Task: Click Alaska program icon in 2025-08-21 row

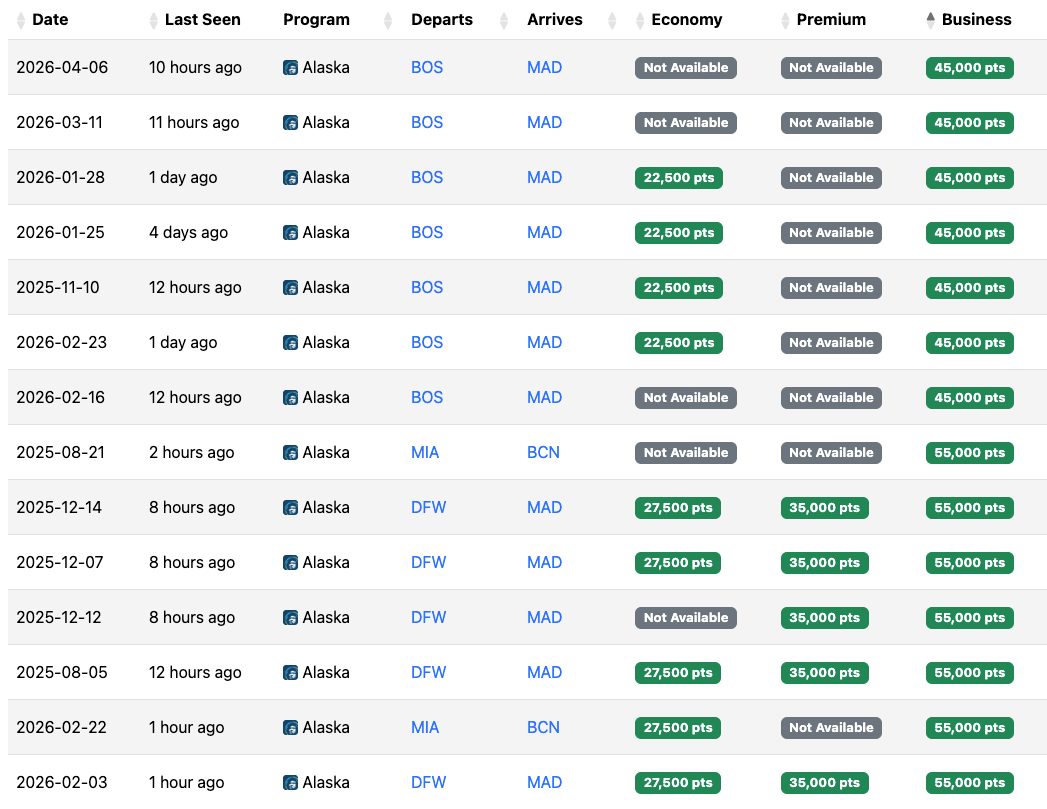Action: (x=290, y=453)
